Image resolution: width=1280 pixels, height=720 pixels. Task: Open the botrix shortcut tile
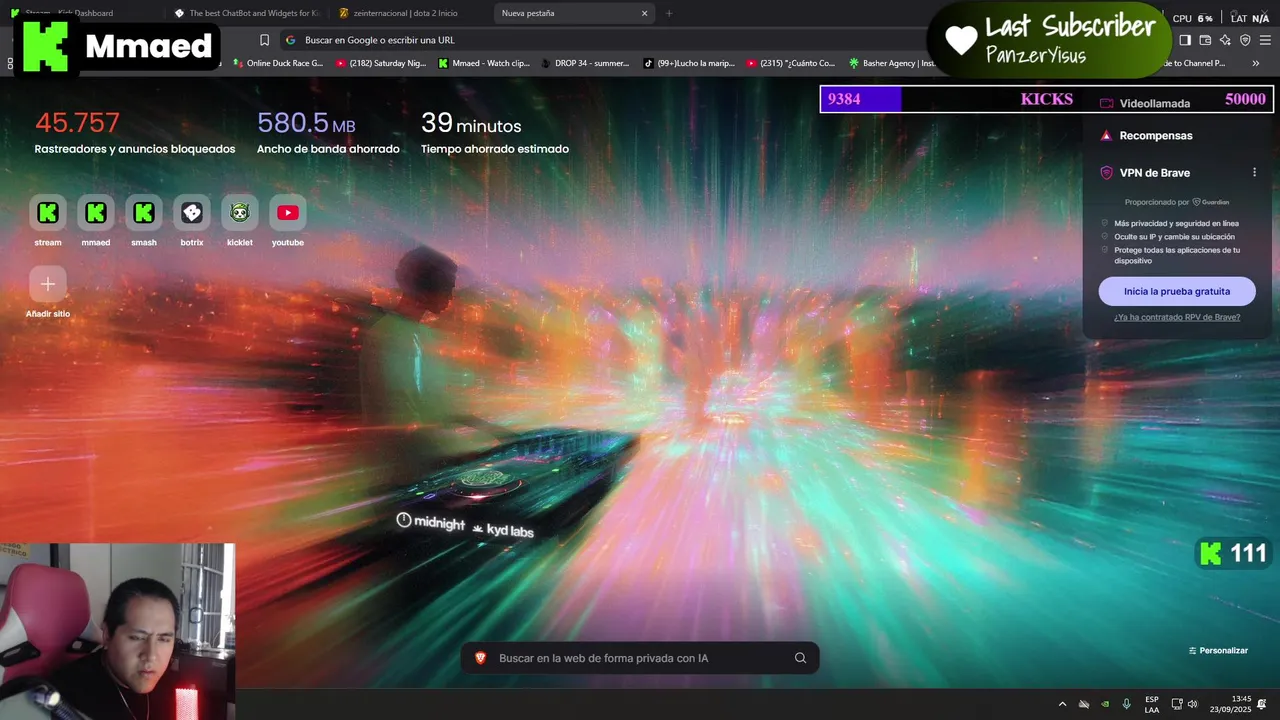click(x=192, y=212)
